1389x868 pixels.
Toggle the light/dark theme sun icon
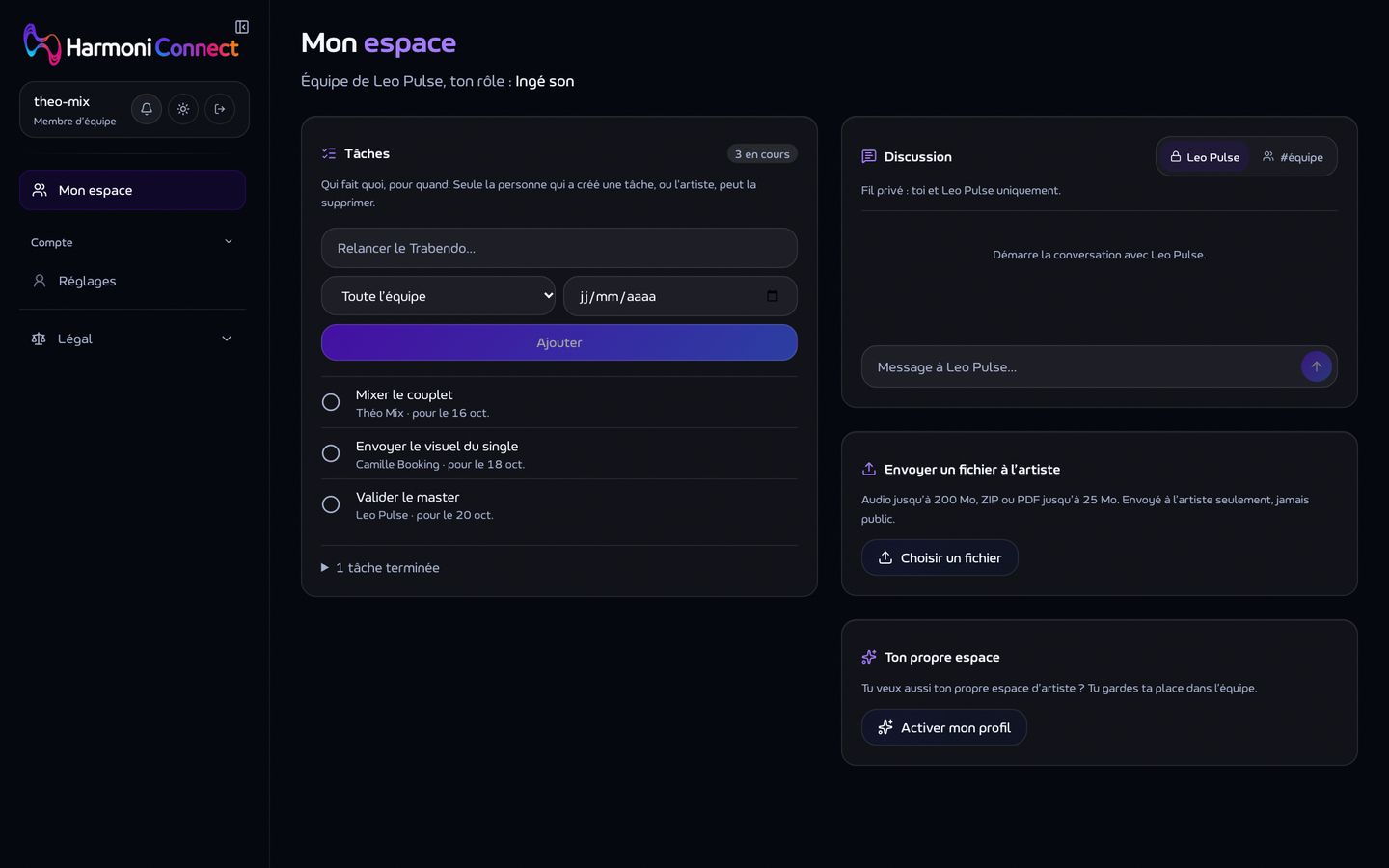183,109
